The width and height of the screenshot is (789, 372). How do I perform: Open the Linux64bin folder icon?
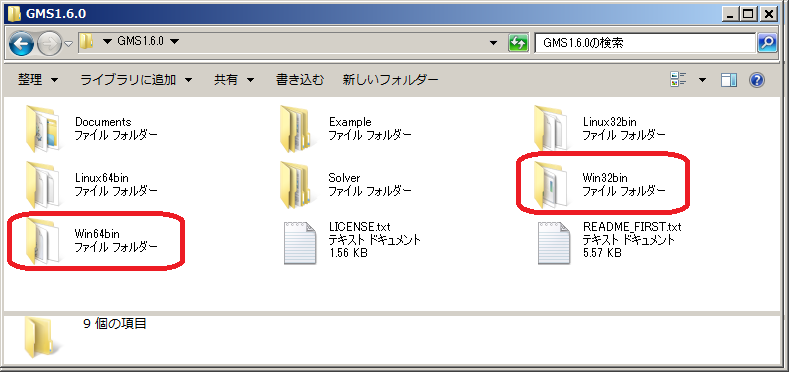pos(44,185)
